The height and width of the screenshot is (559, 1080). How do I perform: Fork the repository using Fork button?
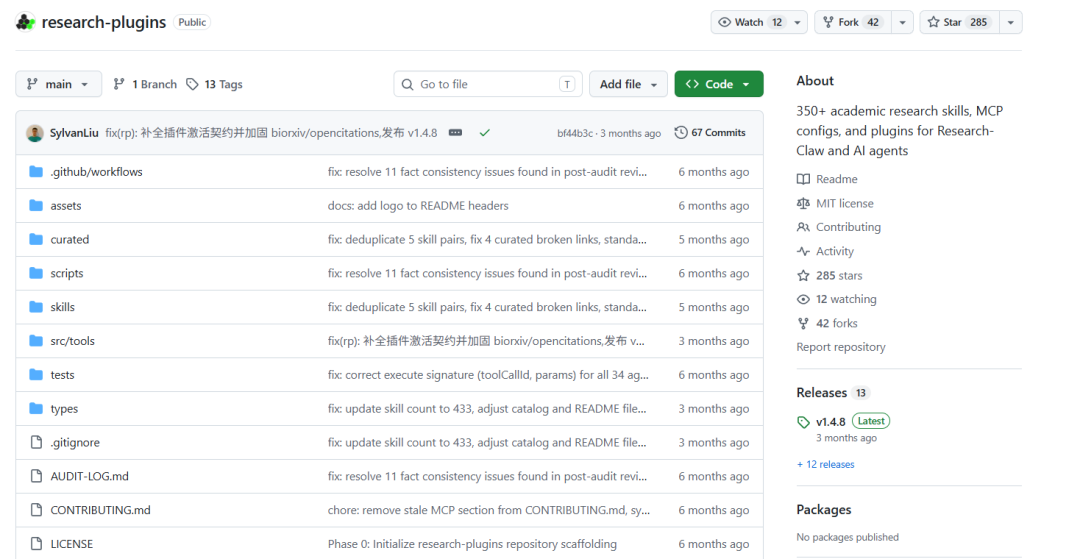tap(853, 22)
